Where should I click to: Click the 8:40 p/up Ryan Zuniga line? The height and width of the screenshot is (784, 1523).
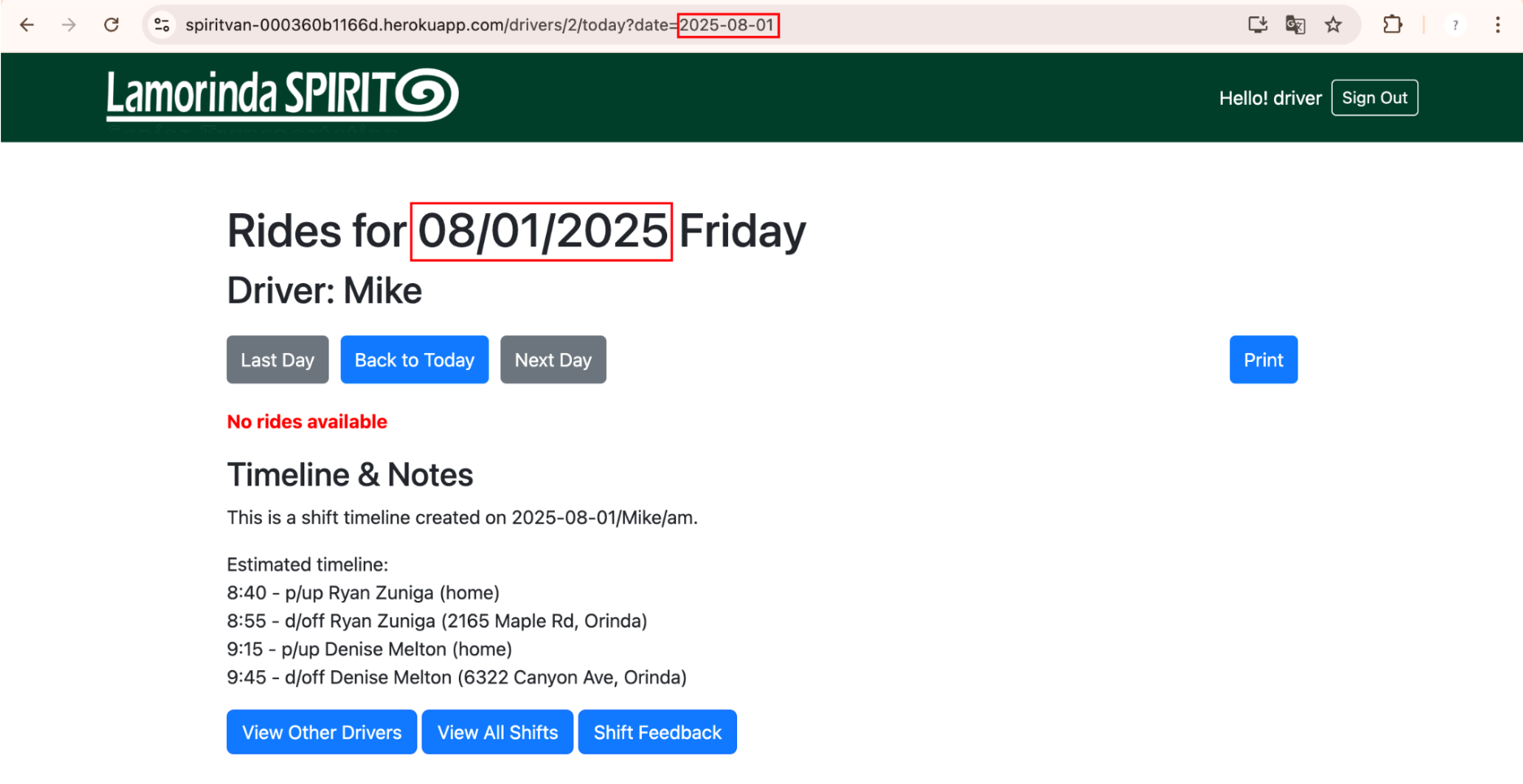click(x=363, y=593)
